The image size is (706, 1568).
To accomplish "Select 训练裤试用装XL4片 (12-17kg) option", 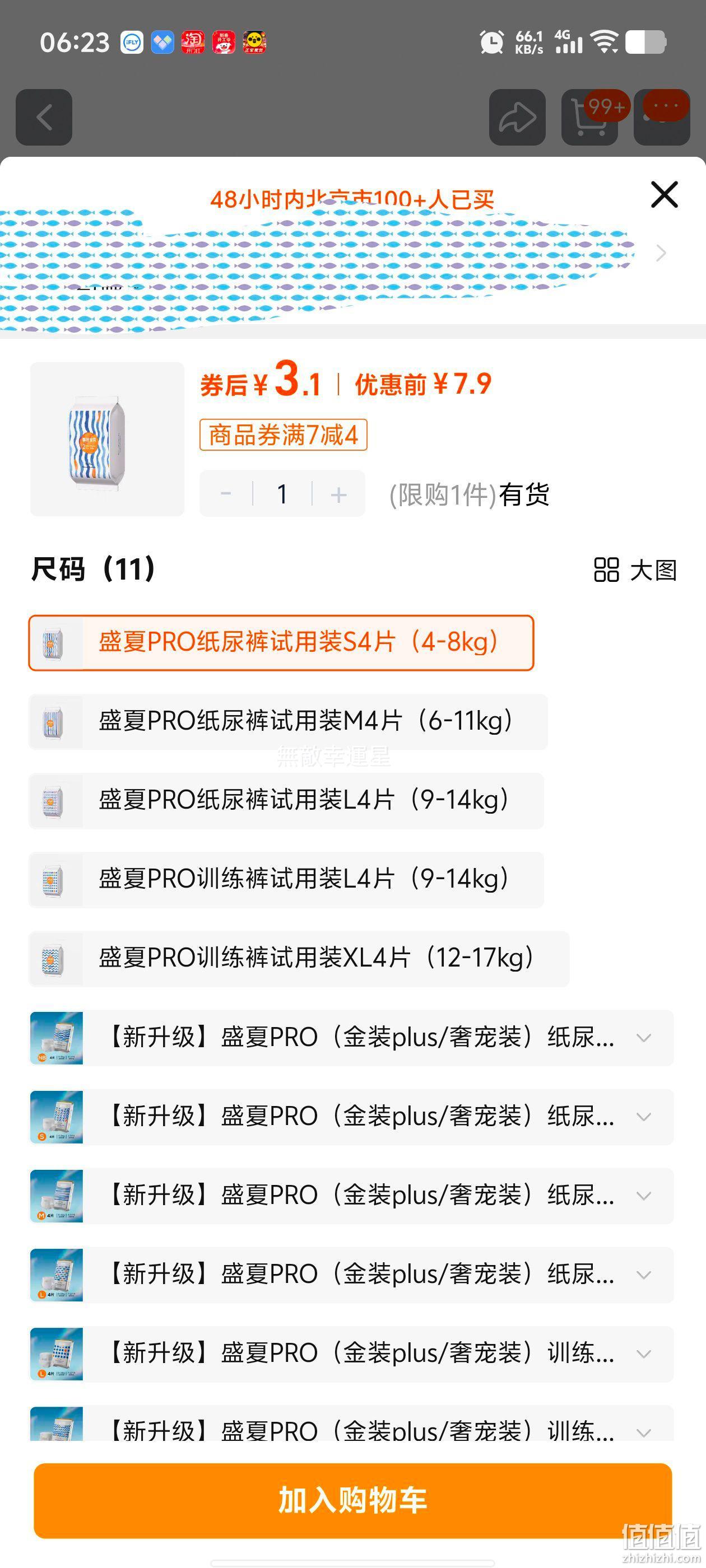I will click(x=299, y=959).
